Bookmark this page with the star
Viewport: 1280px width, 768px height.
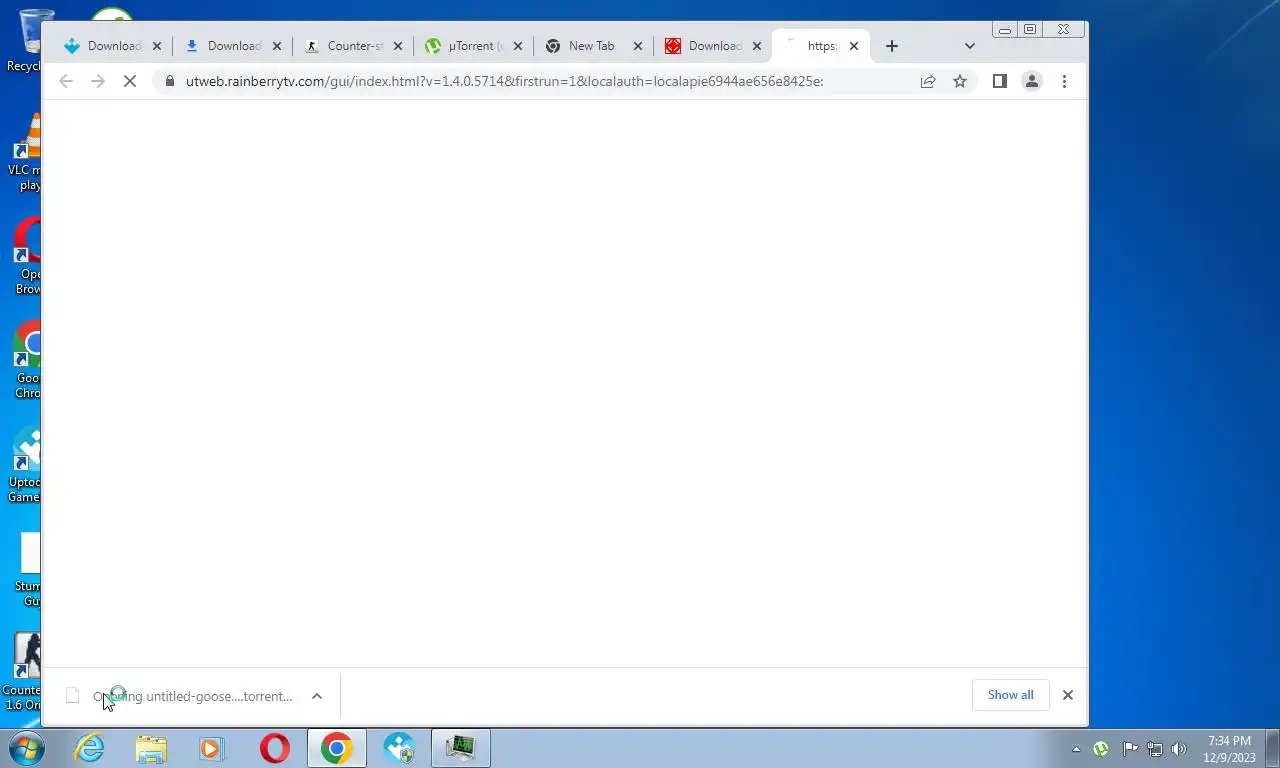(x=960, y=81)
